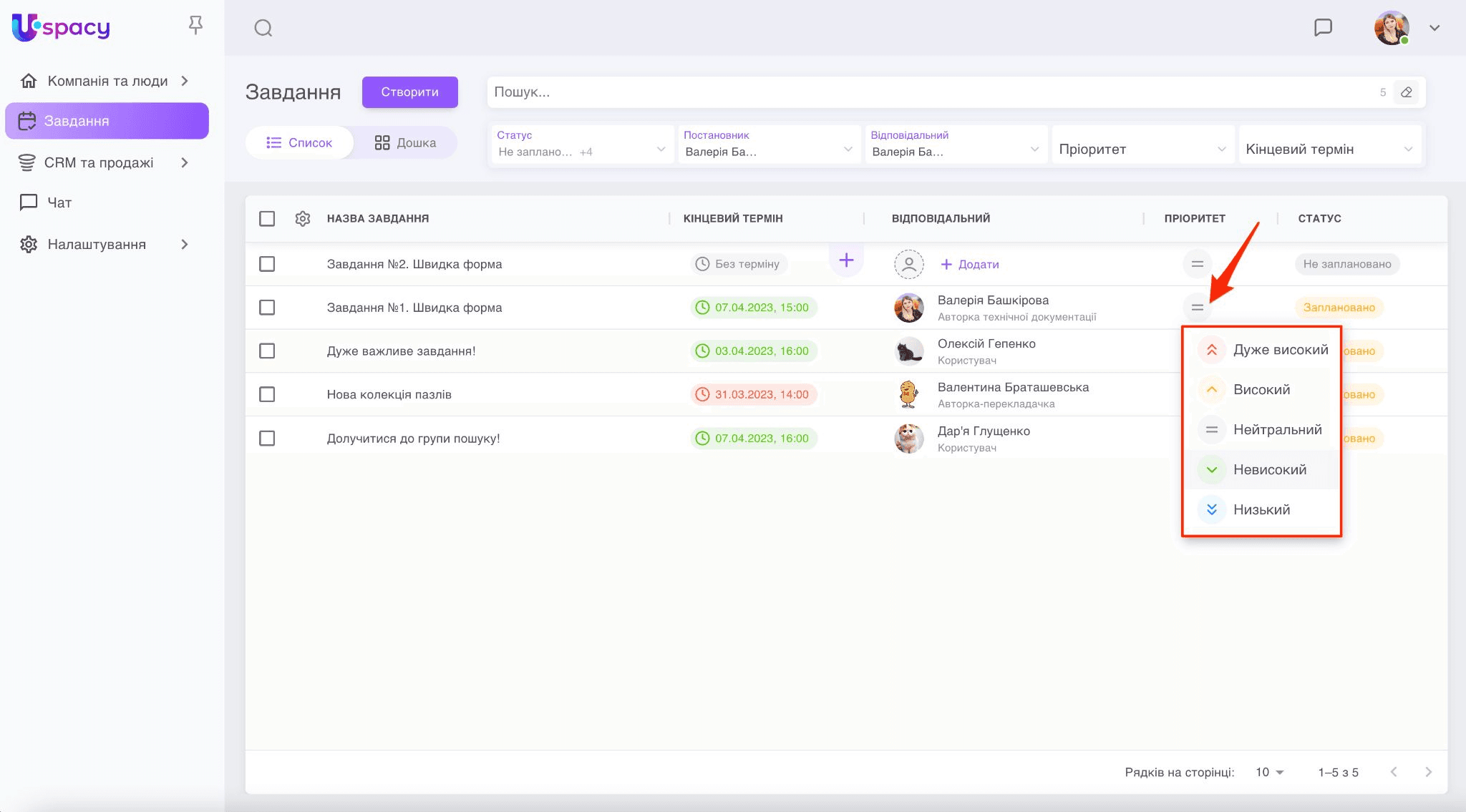This screenshot has width=1466, height=812.
Task: Click the pin sidebar icon
Action: pos(195,26)
